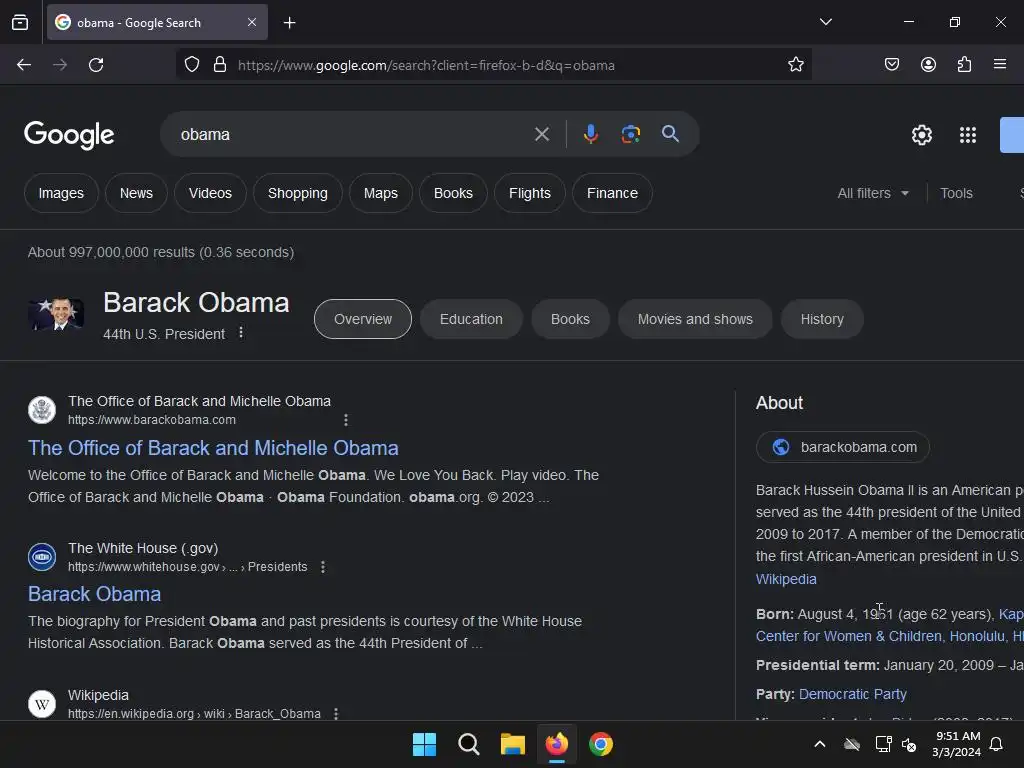Open Windows taskbar search

(x=468, y=744)
